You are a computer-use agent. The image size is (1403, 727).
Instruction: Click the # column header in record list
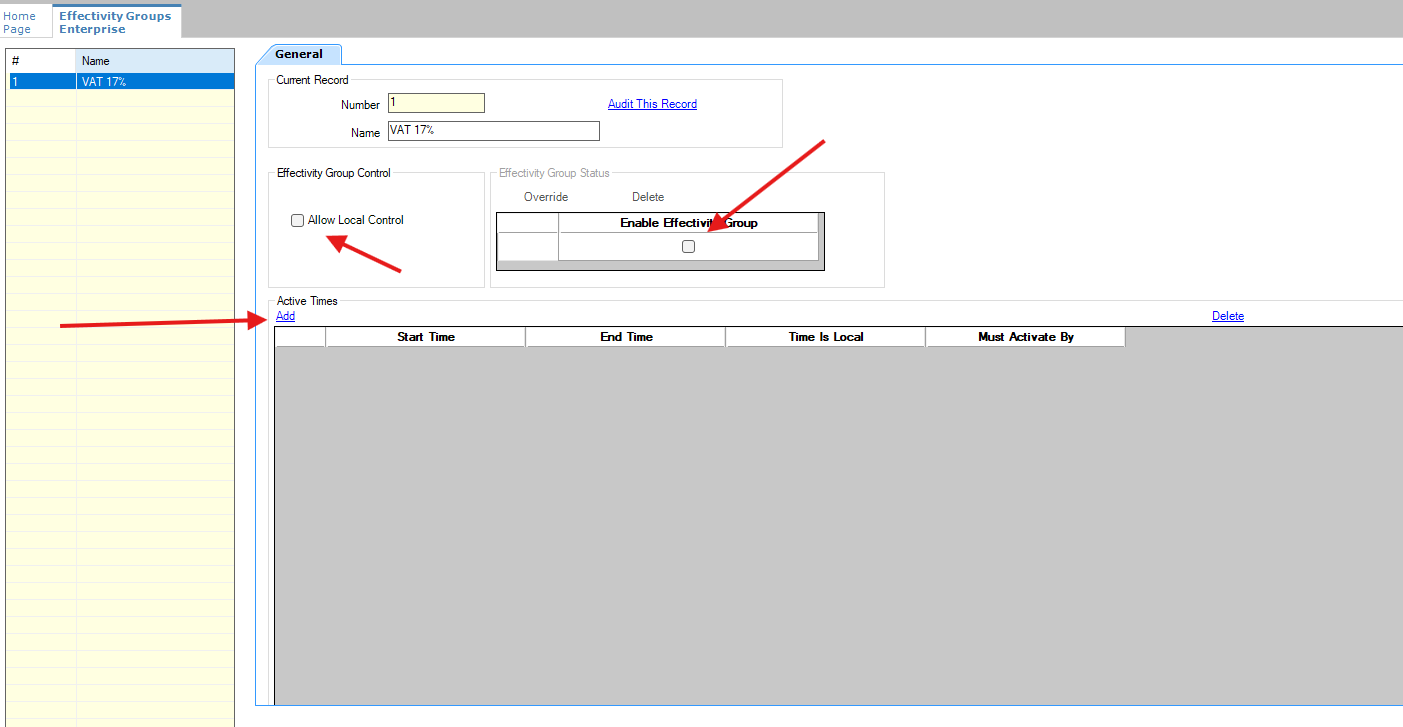coord(40,61)
